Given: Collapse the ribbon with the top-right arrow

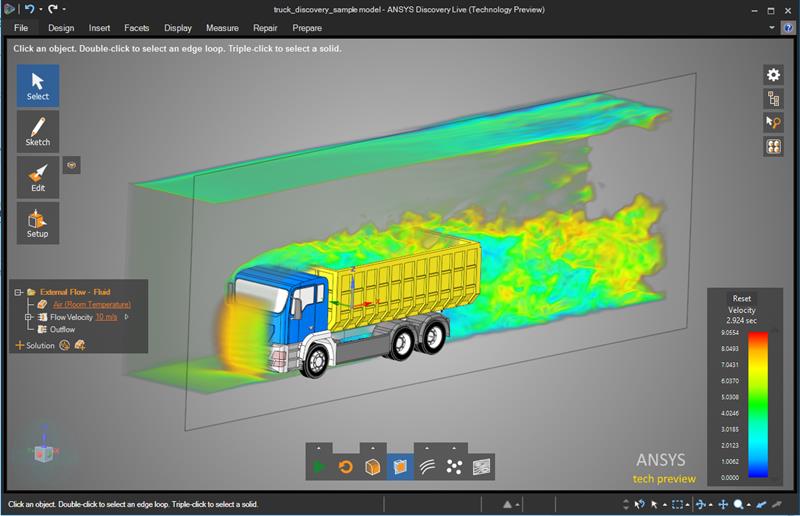Looking at the screenshot, I should point(772,28).
